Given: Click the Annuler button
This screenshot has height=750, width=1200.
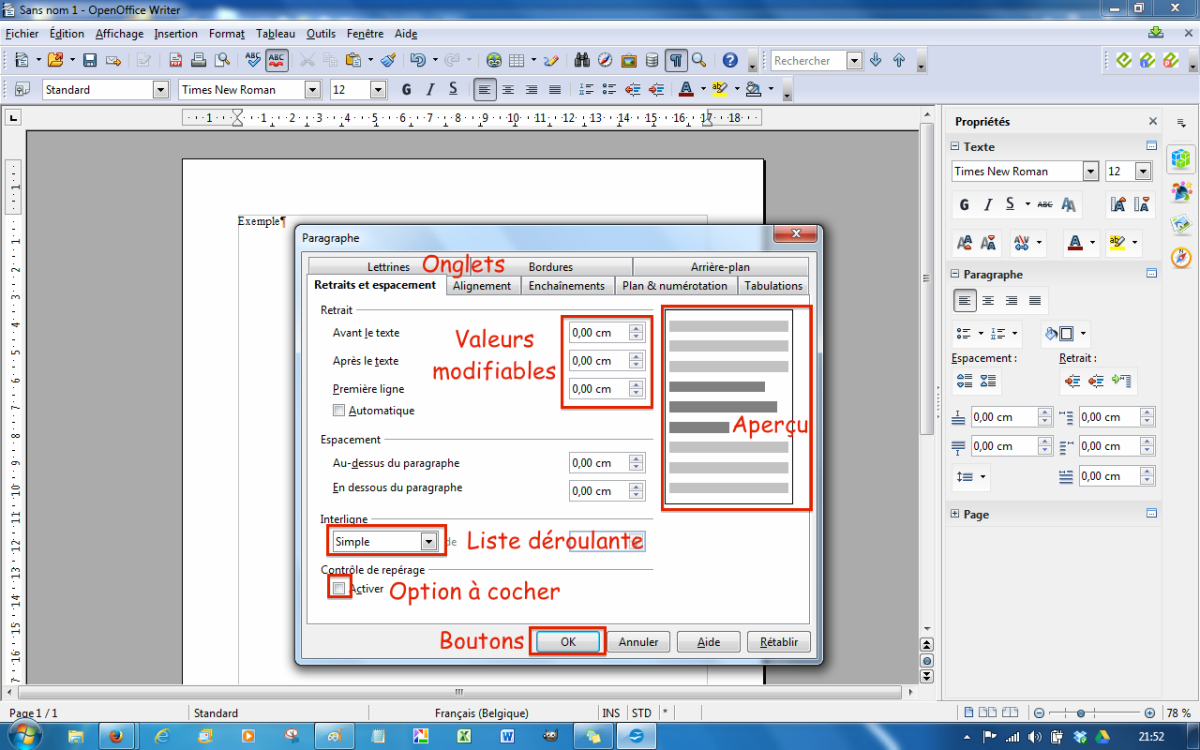Looking at the screenshot, I should [638, 642].
